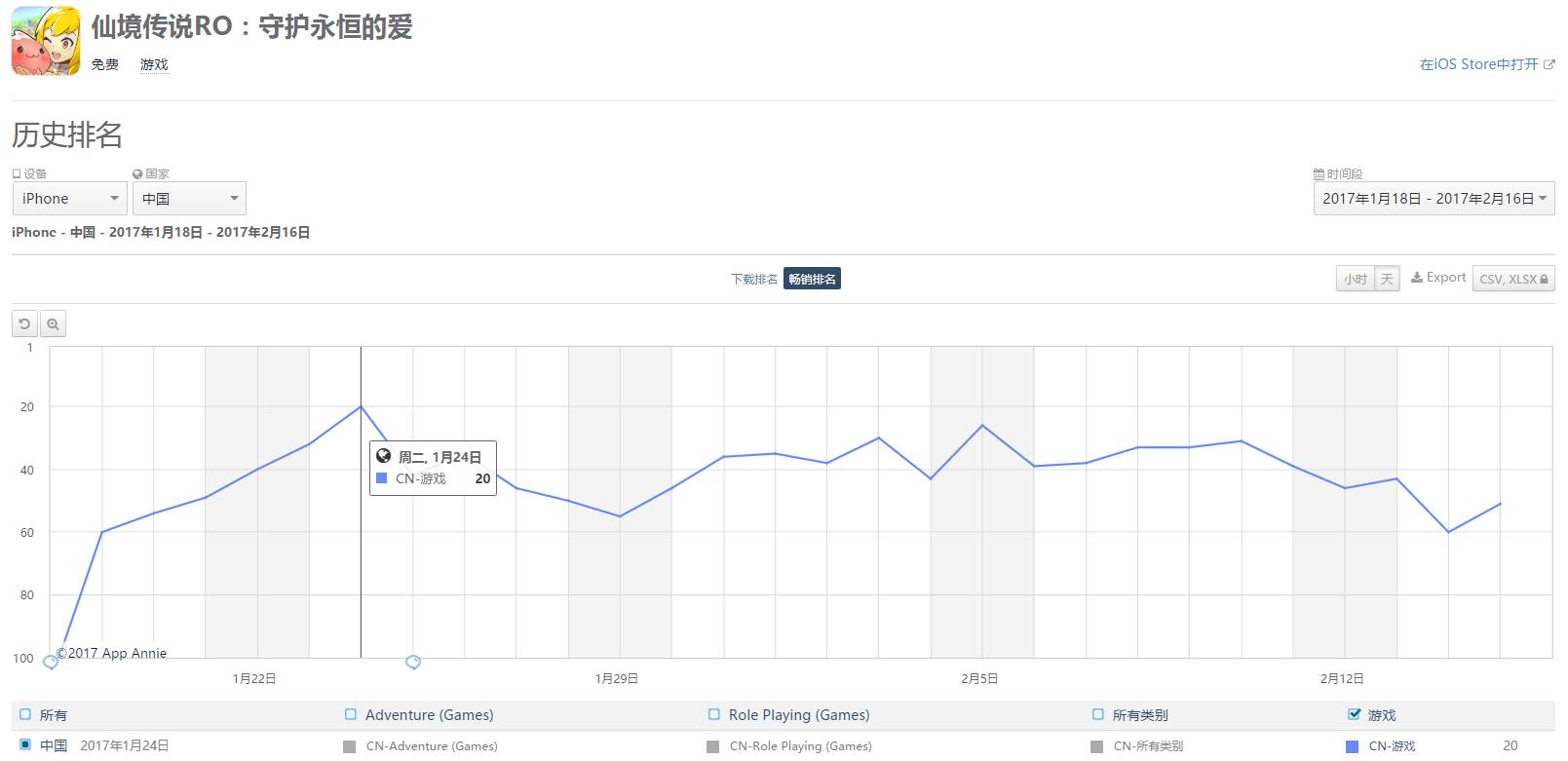Click the game app icon thumbnail

(x=45, y=41)
